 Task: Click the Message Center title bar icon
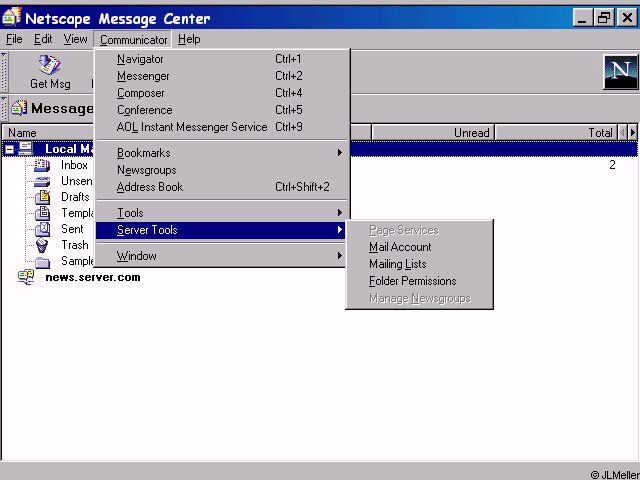point(11,17)
